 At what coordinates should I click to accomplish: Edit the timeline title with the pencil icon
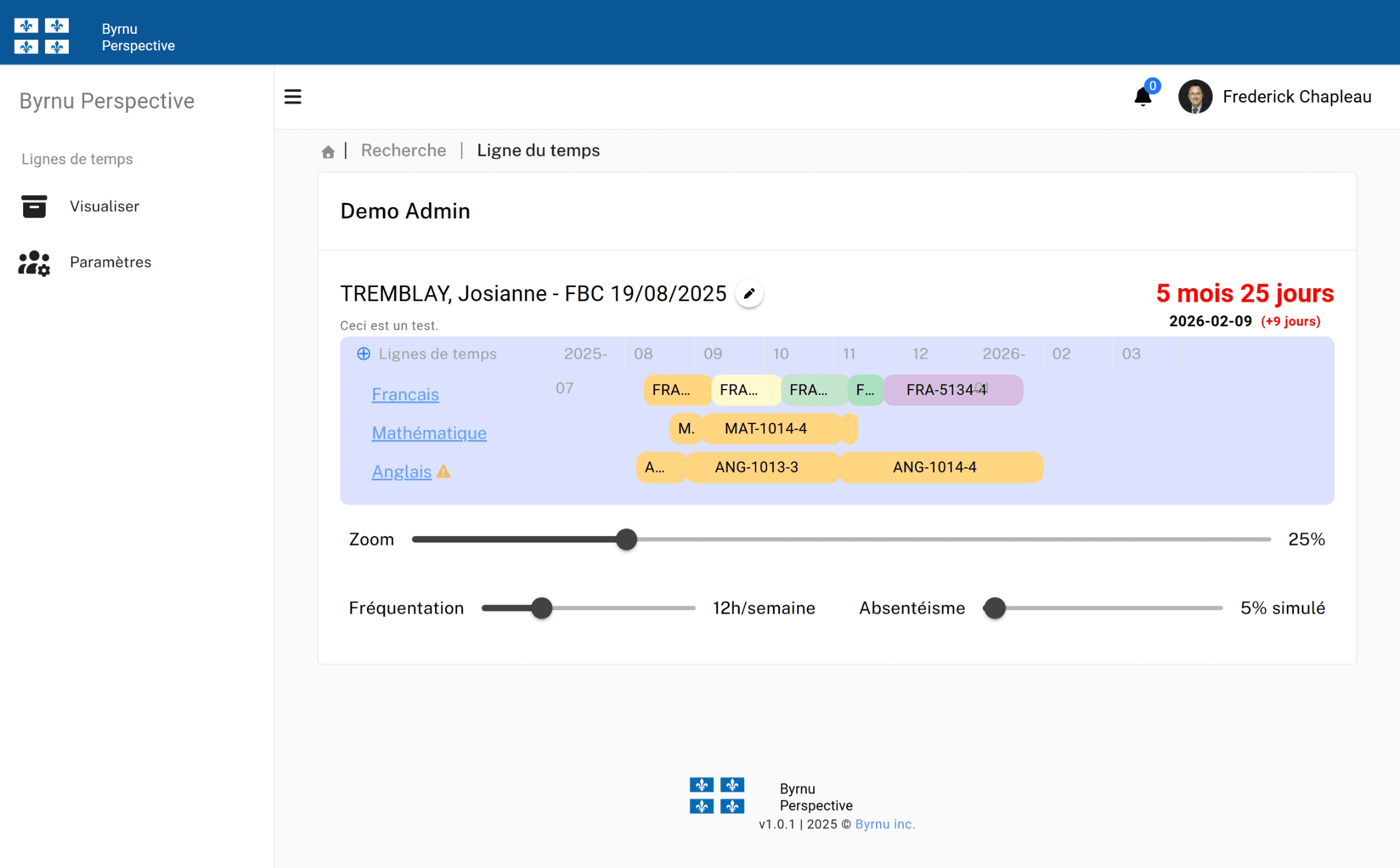point(749,293)
